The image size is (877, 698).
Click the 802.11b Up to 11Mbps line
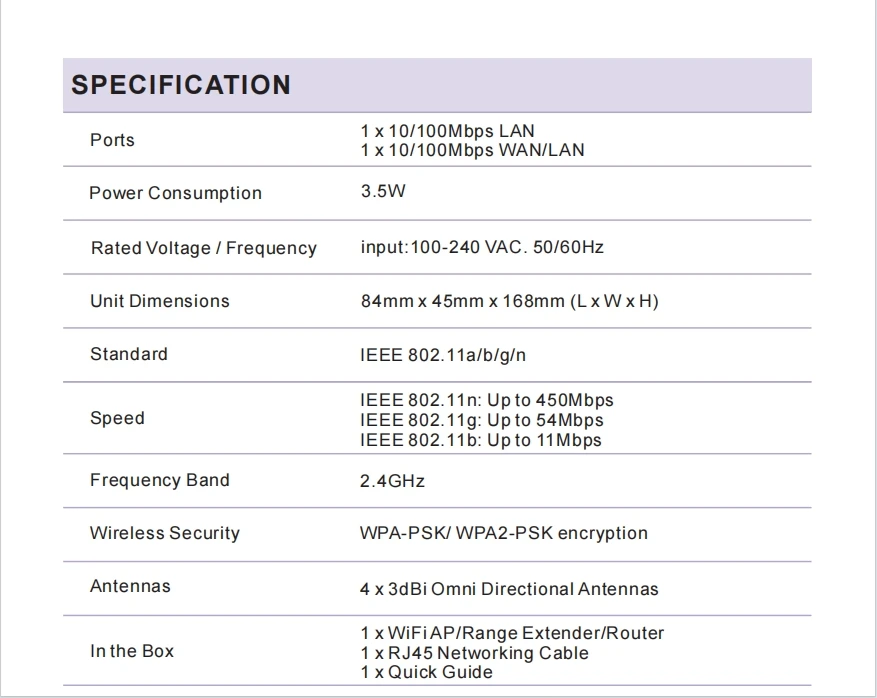[x=481, y=440]
